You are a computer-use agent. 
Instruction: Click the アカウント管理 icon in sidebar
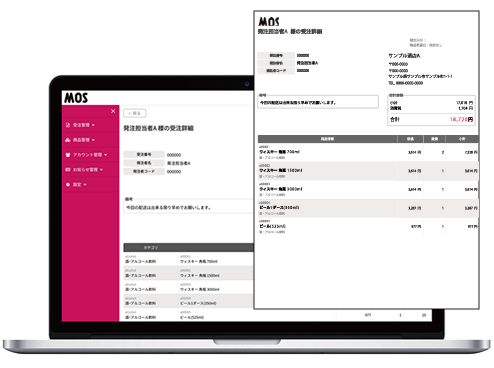68,155
